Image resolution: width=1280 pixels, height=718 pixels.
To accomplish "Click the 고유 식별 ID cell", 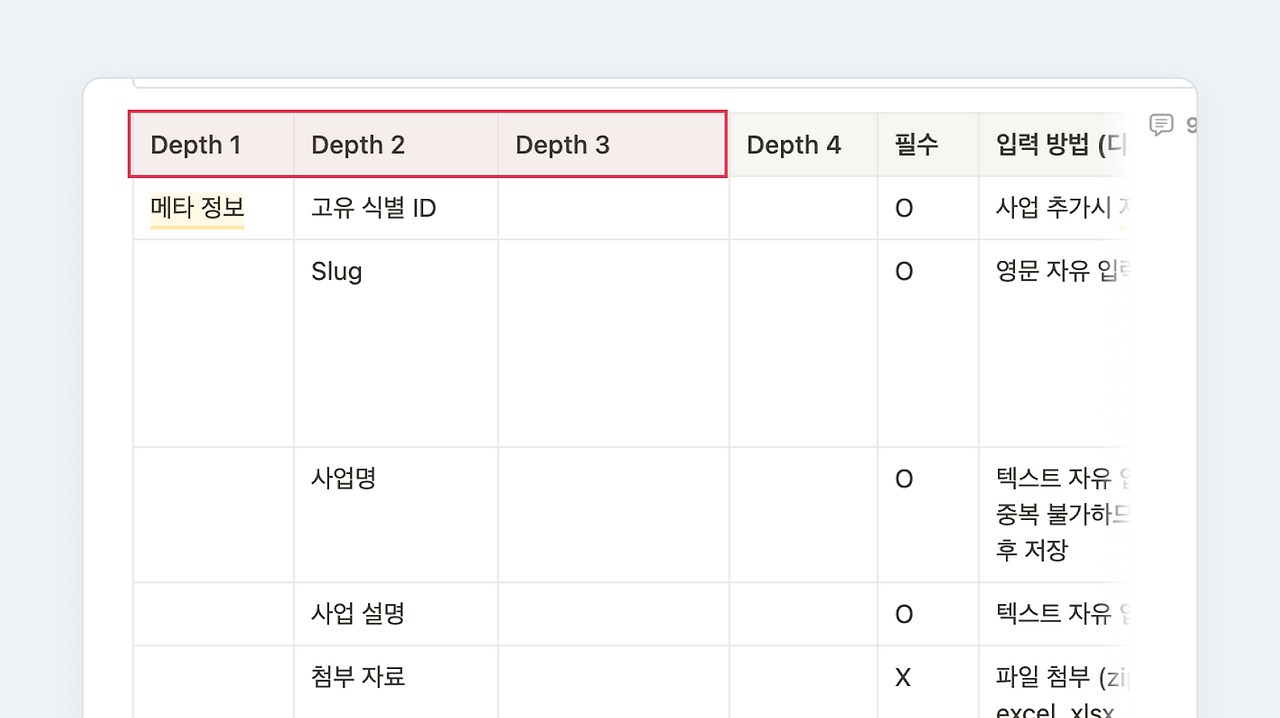I will click(x=396, y=208).
